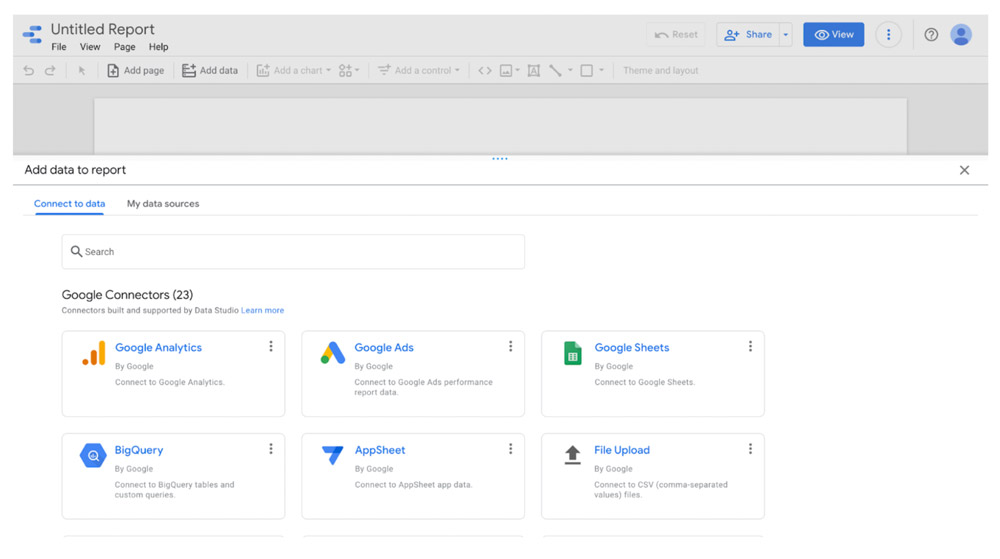Screen dimensions: 1000x559
Task: Click the redo arrow icon
Action: [x=50, y=71]
